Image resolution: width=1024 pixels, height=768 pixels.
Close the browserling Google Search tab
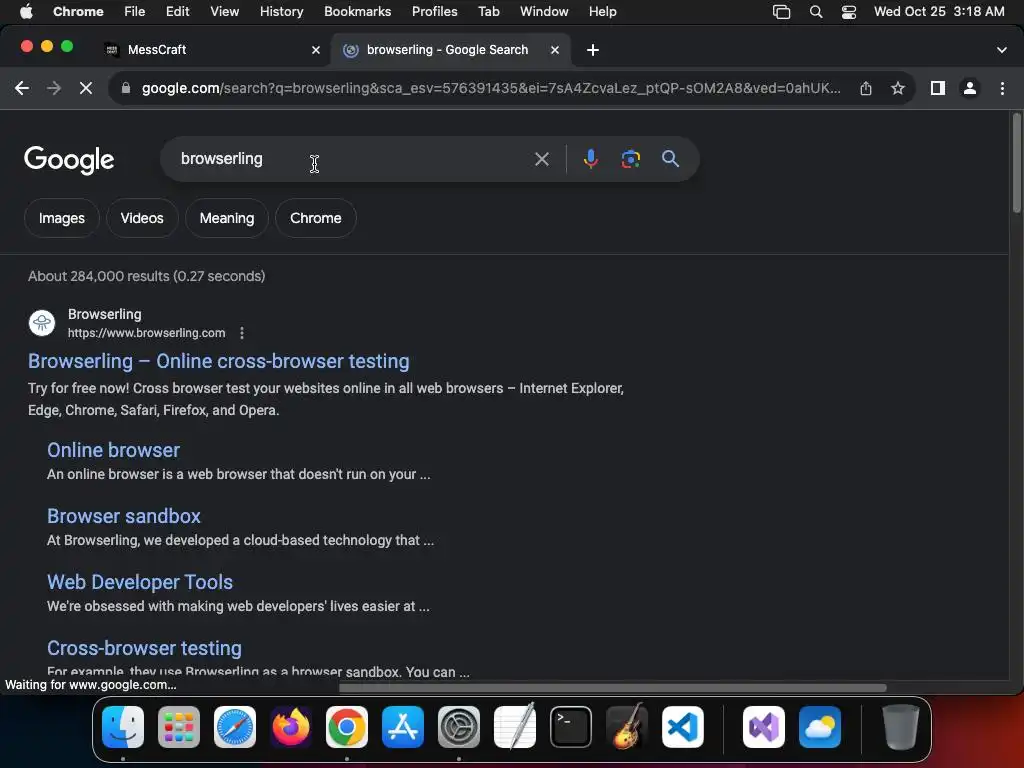coord(554,50)
